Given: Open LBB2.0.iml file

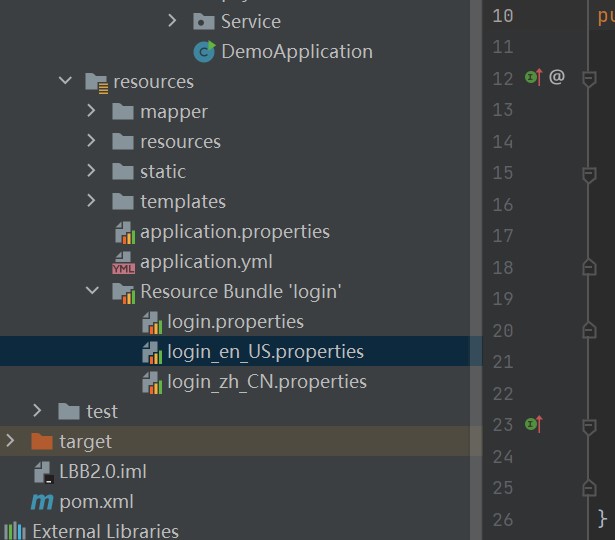Looking at the screenshot, I should (x=103, y=471).
